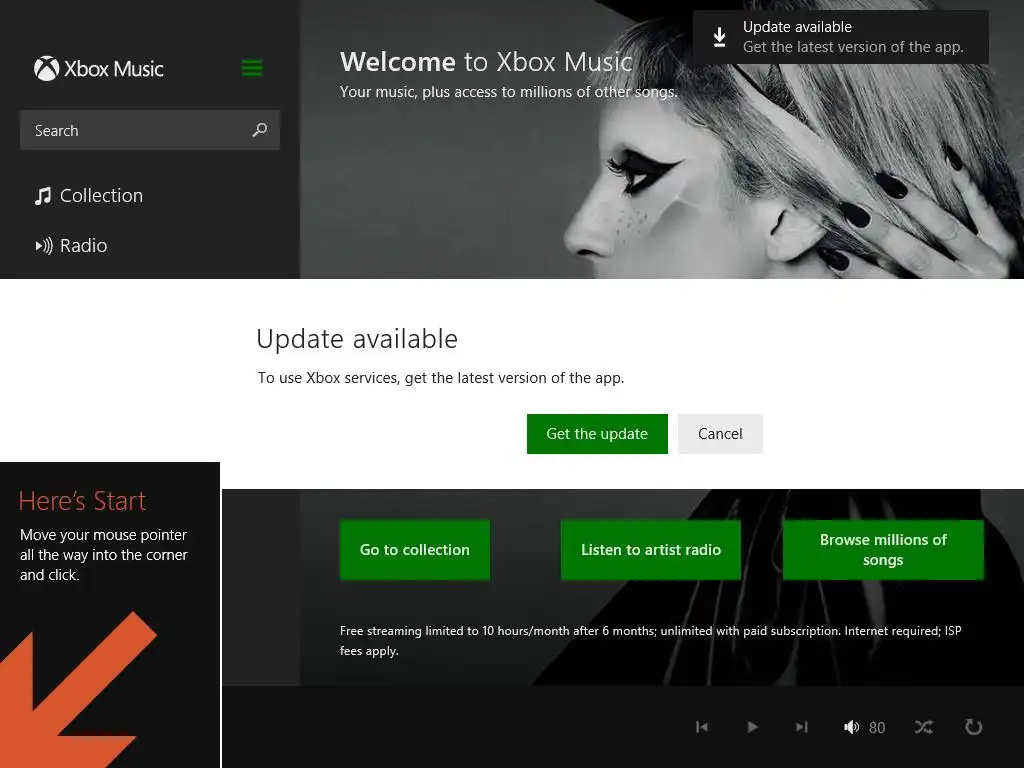Click Go to collection button

tap(415, 550)
